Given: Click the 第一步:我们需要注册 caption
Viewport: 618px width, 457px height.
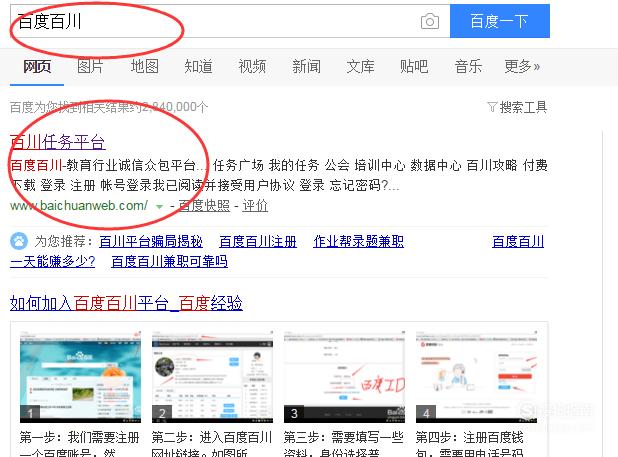Looking at the screenshot, I should pyautogui.click(x=80, y=438).
